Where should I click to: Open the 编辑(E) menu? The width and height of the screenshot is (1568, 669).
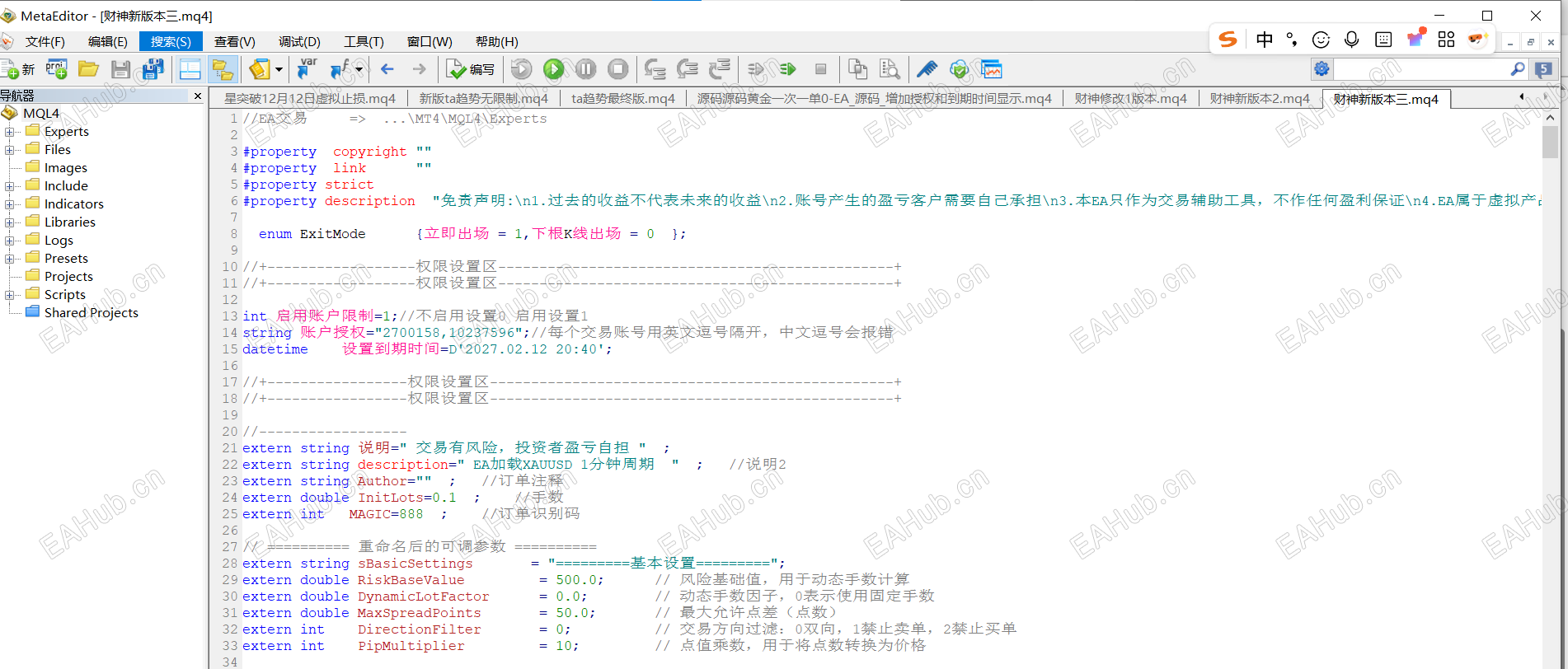[x=108, y=42]
